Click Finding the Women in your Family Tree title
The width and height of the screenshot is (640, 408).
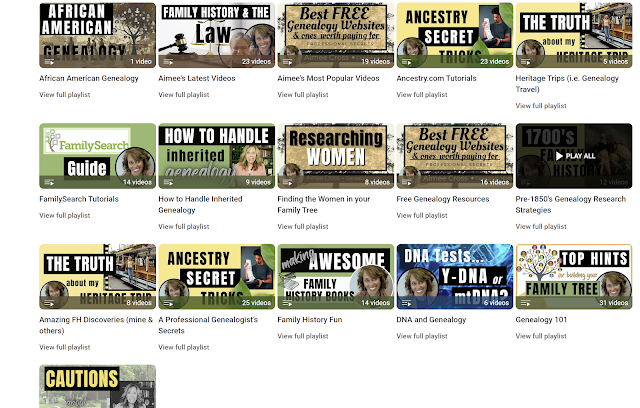pyautogui.click(x=324, y=204)
